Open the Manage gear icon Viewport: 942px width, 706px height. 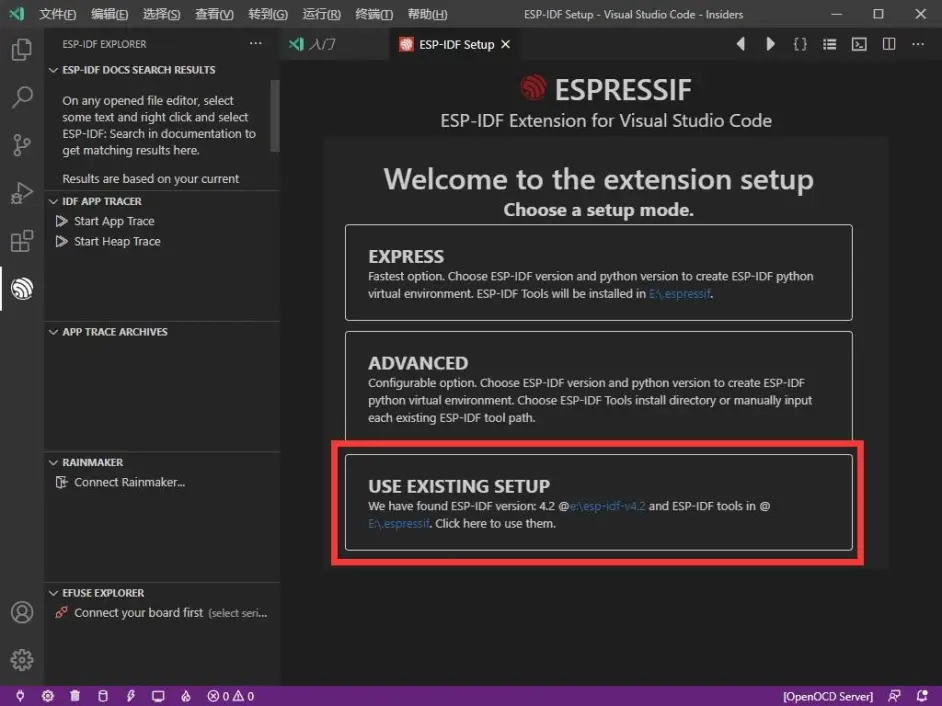tap(22, 660)
